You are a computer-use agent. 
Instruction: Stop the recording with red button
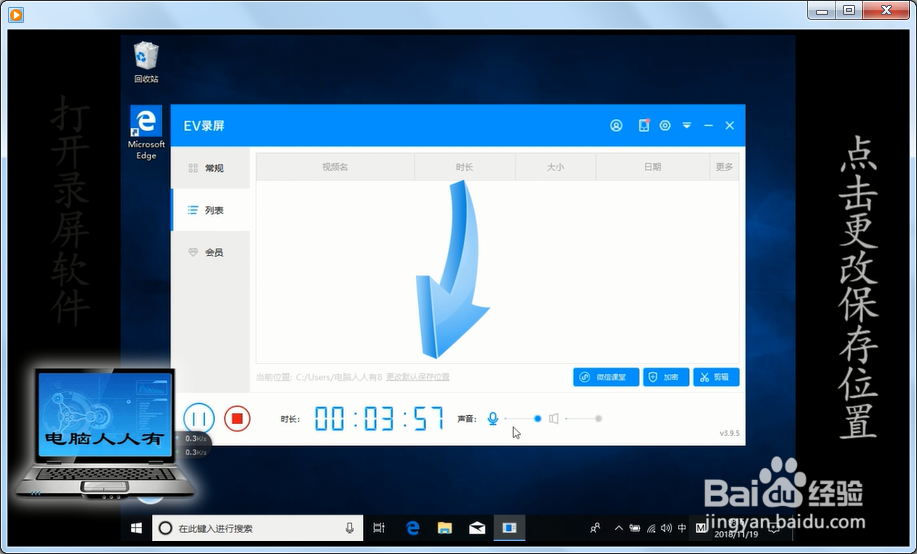point(237,419)
